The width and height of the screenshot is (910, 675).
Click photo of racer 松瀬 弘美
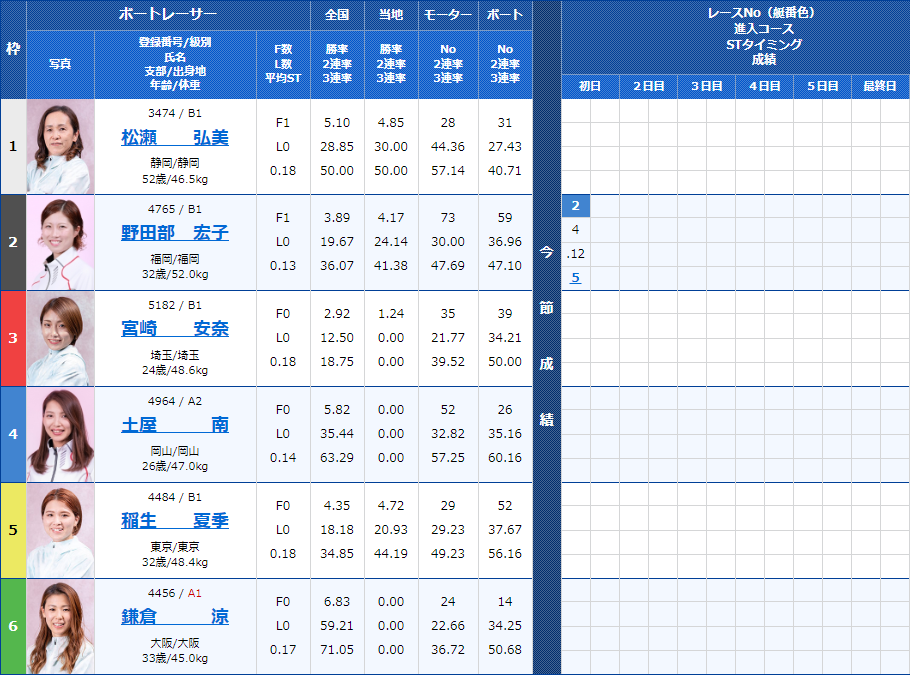(60, 146)
